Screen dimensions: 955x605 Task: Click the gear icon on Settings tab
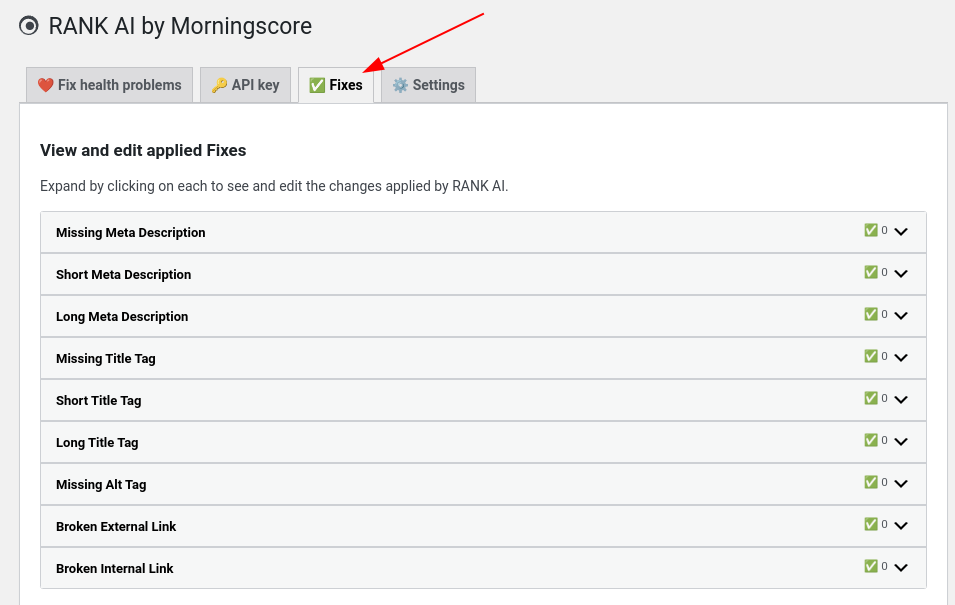pos(400,85)
